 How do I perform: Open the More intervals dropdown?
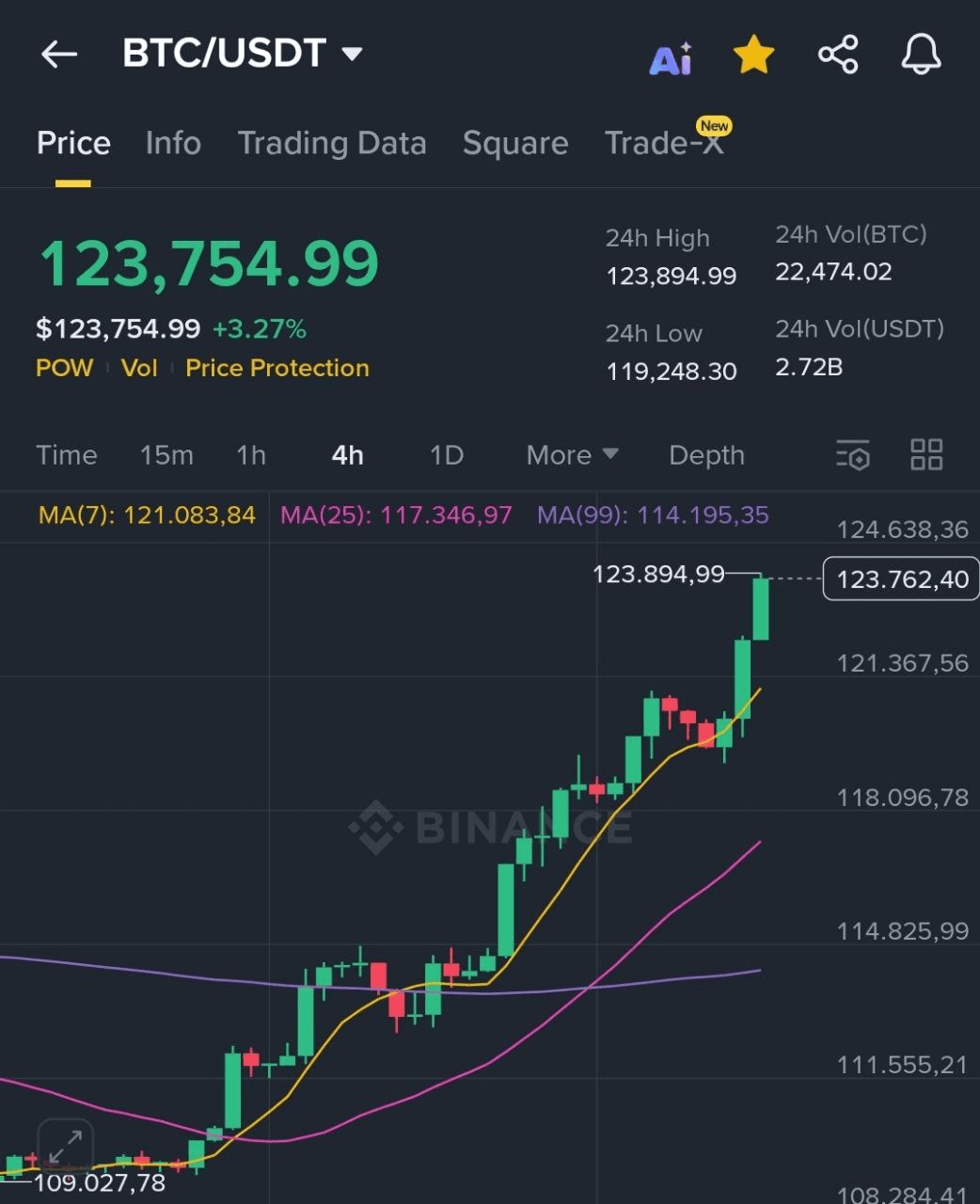pyautogui.click(x=572, y=455)
